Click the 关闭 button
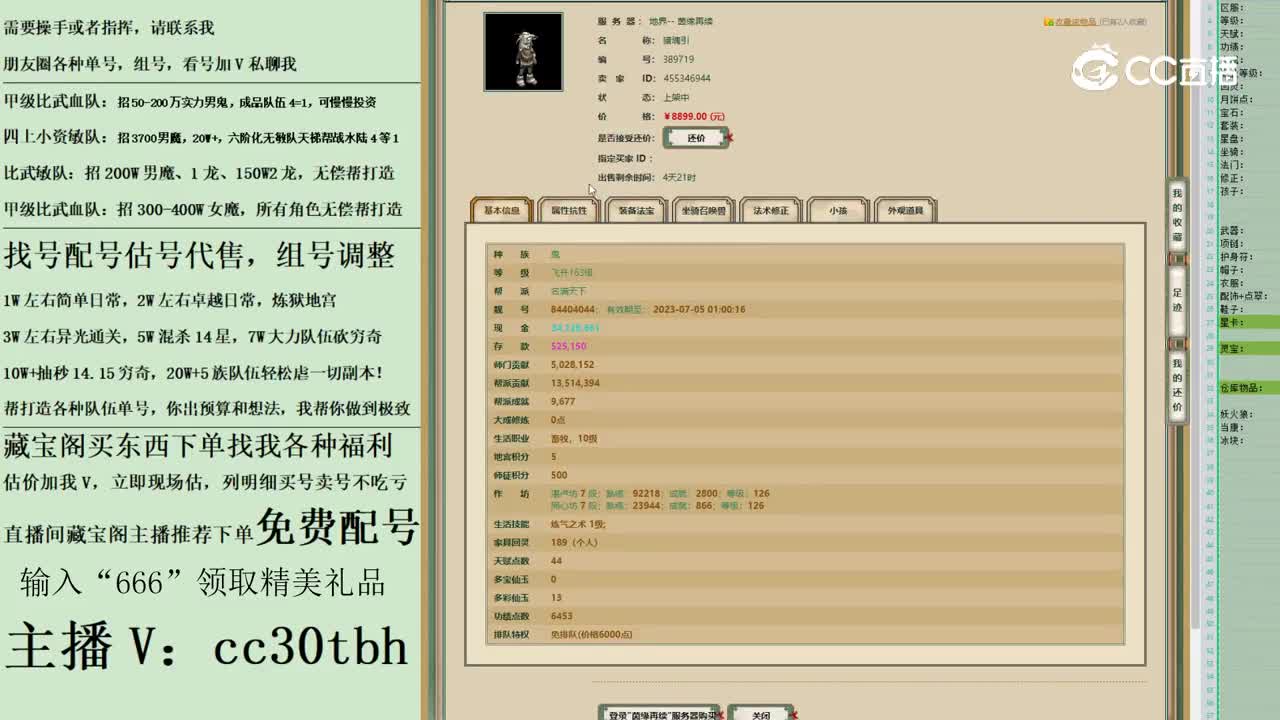The image size is (1280, 720). pos(761,714)
